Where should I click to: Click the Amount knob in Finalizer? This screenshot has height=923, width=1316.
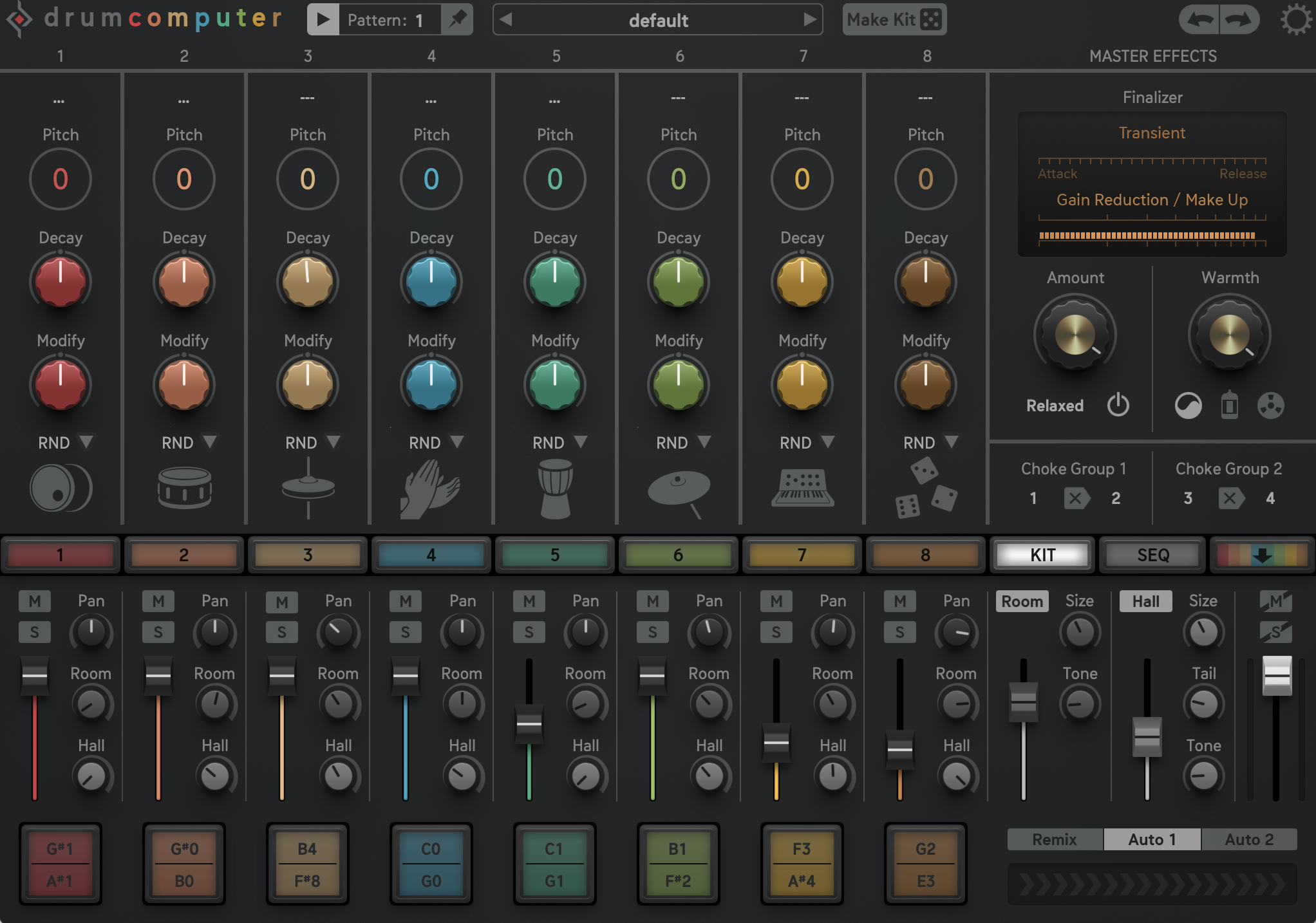(1075, 333)
